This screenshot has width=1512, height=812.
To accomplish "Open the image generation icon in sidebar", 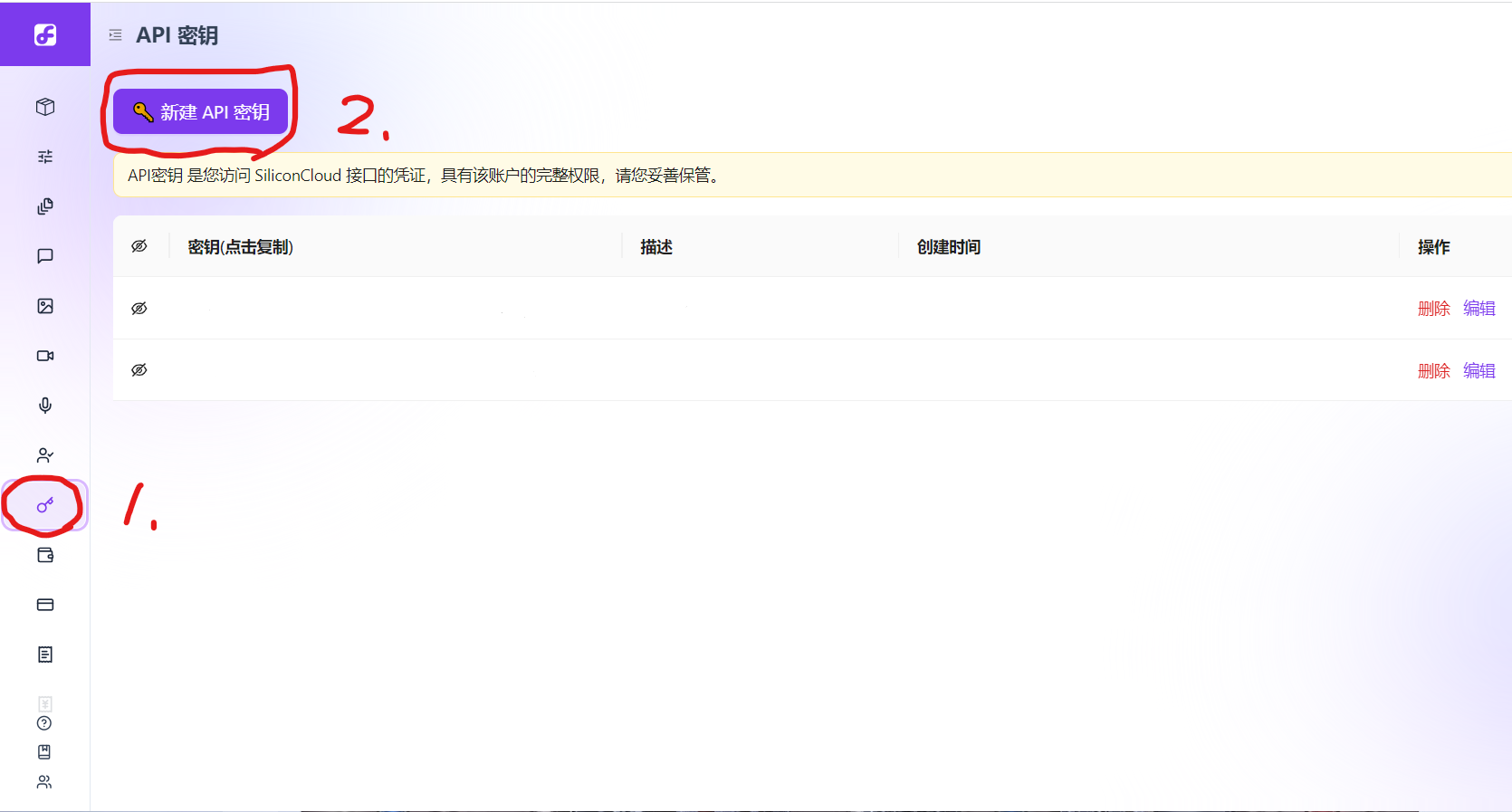I will point(45,306).
